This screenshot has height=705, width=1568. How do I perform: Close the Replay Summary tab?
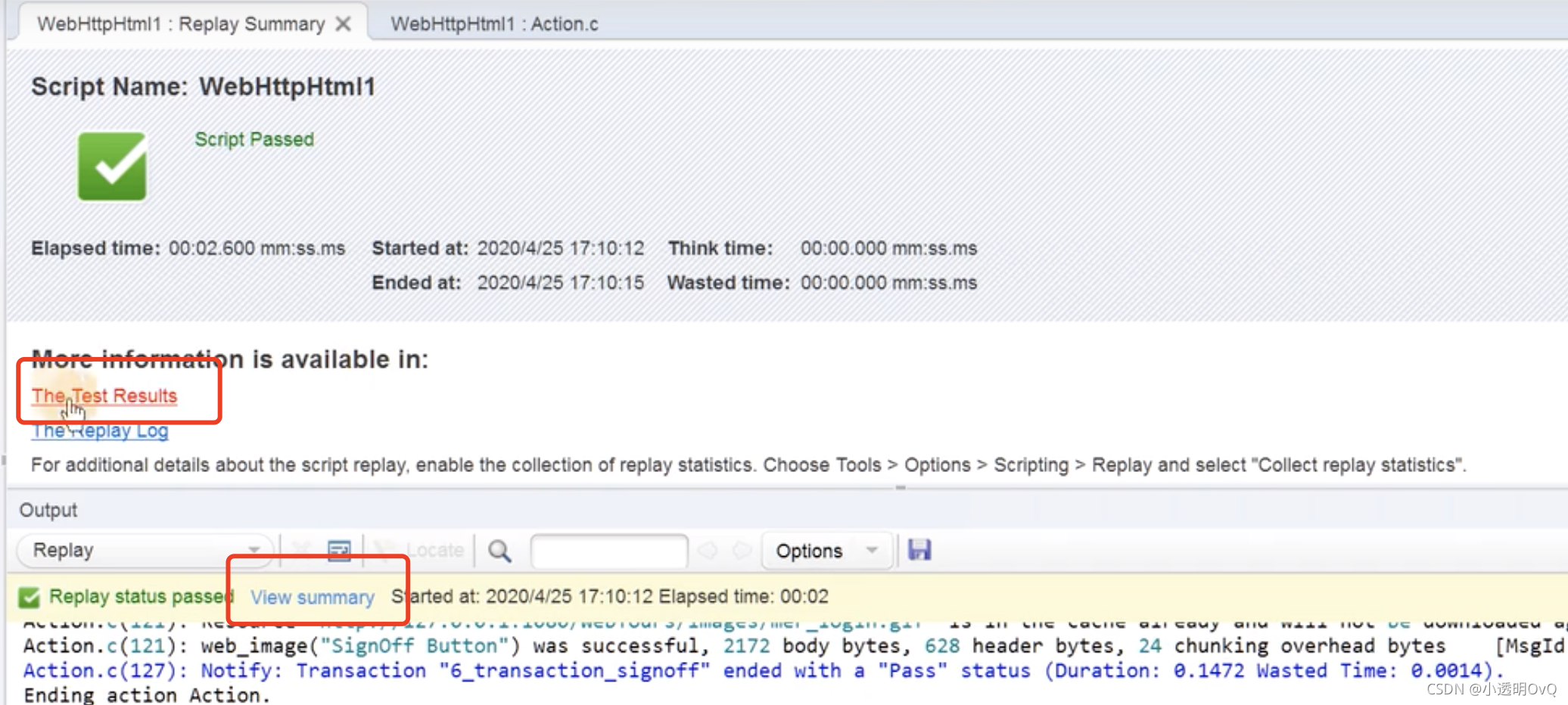coord(343,24)
